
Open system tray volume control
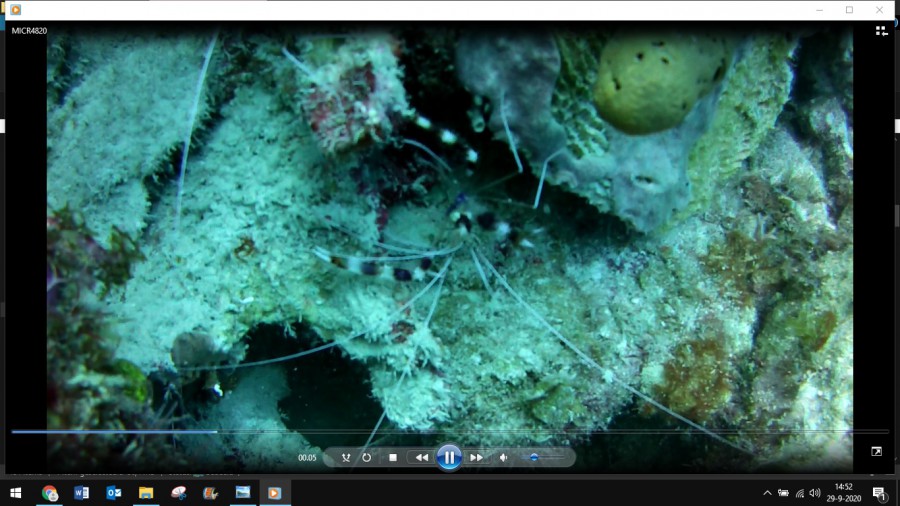815,493
